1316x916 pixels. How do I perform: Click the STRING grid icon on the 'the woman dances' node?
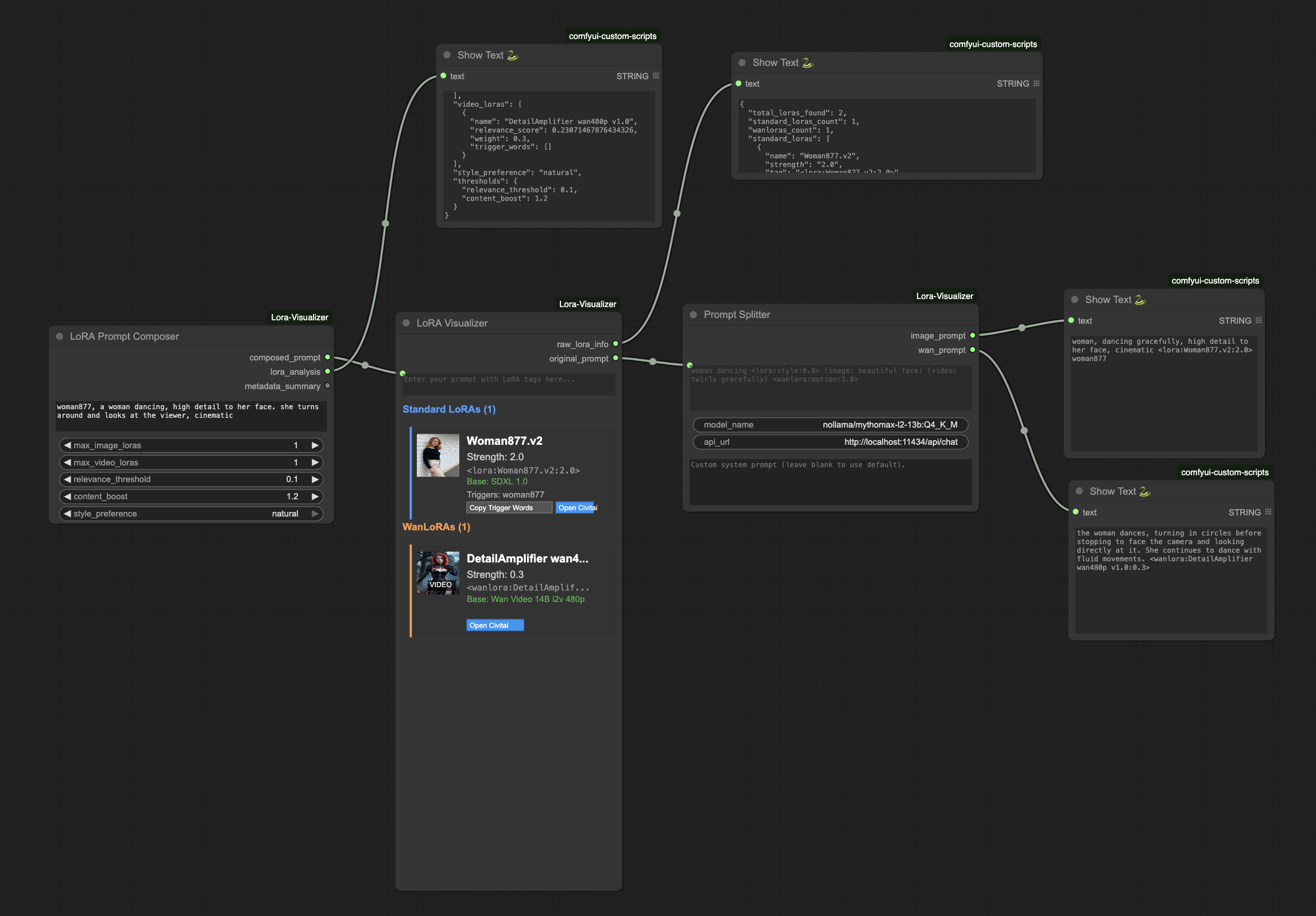(x=1268, y=512)
